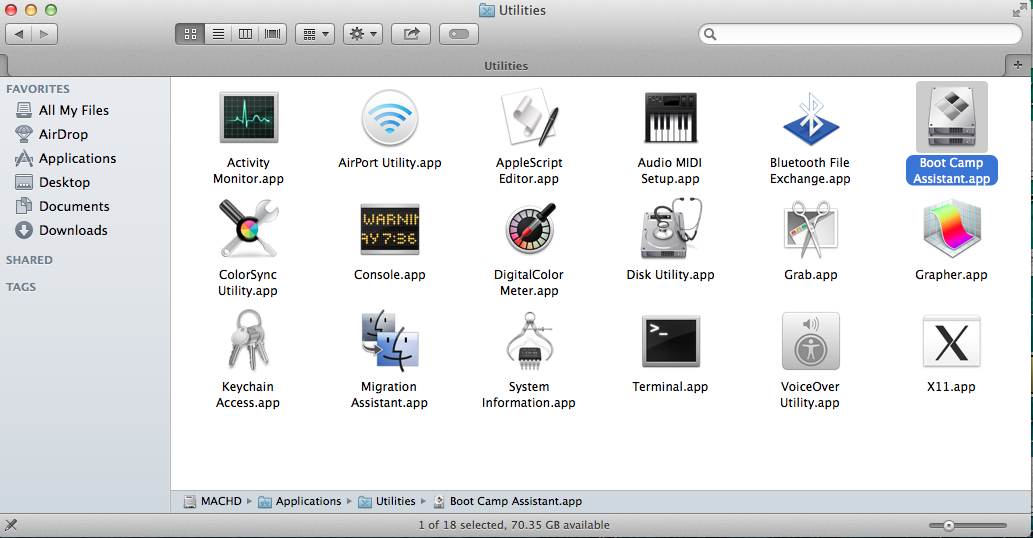Select Disk Utility app icon
The width and height of the screenshot is (1033, 538).
[x=671, y=229]
